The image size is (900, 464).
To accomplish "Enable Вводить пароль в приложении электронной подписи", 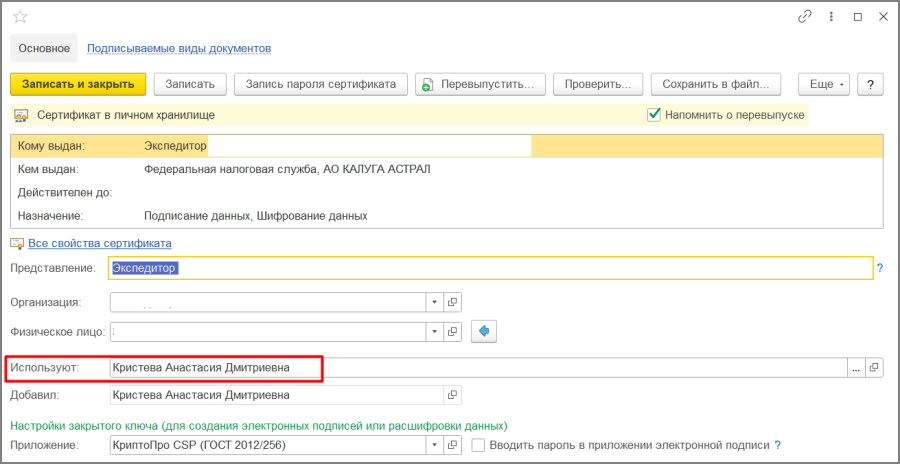I will [478, 444].
